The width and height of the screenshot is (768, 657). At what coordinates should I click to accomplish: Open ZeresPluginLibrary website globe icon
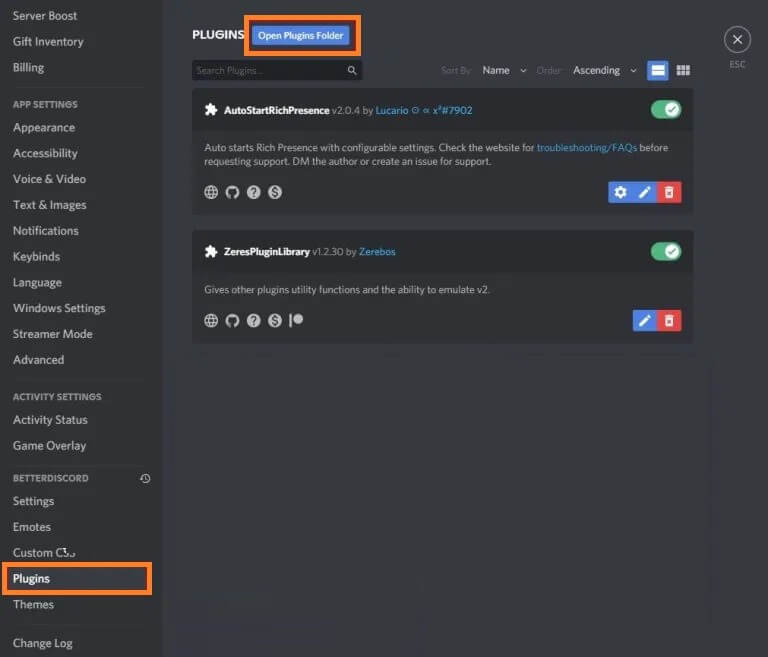tap(211, 320)
